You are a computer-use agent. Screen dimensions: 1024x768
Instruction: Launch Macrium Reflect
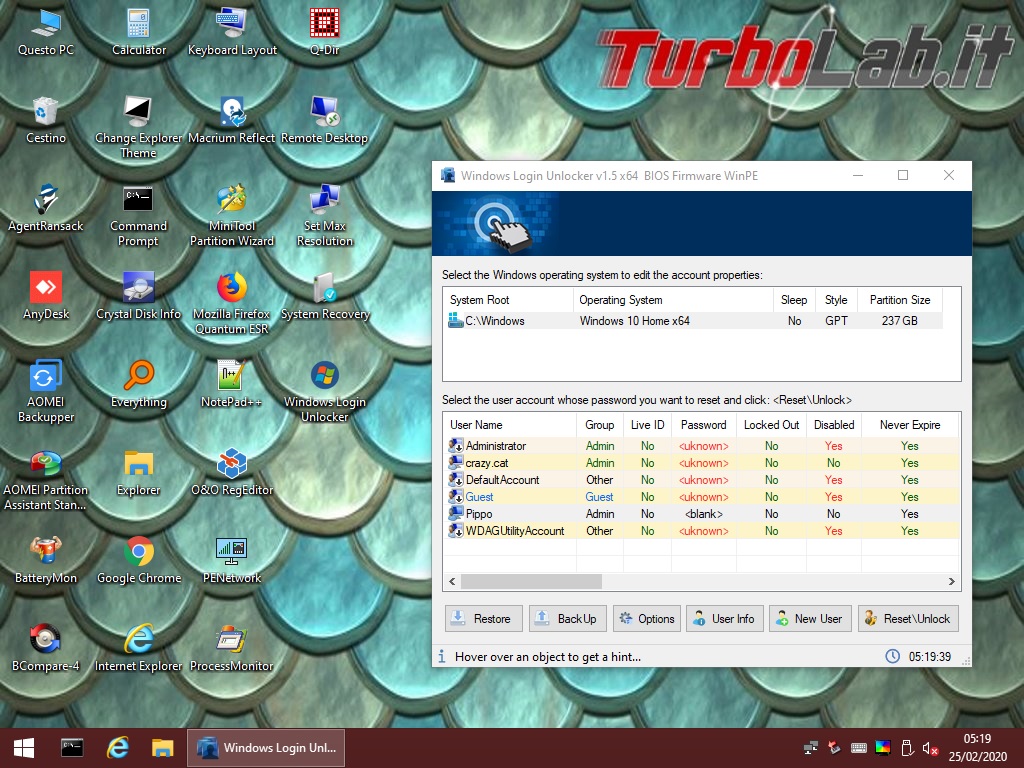[232, 121]
